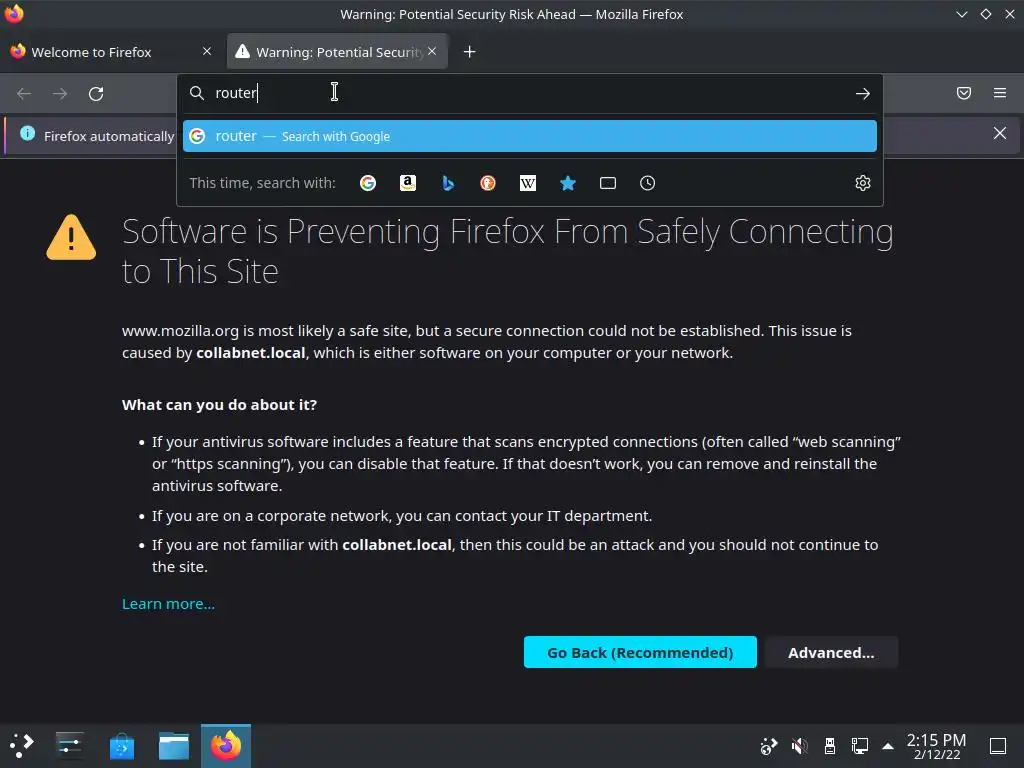1024x768 pixels.
Task: Dismiss the Firefox notification bar
Action: coord(1000,133)
